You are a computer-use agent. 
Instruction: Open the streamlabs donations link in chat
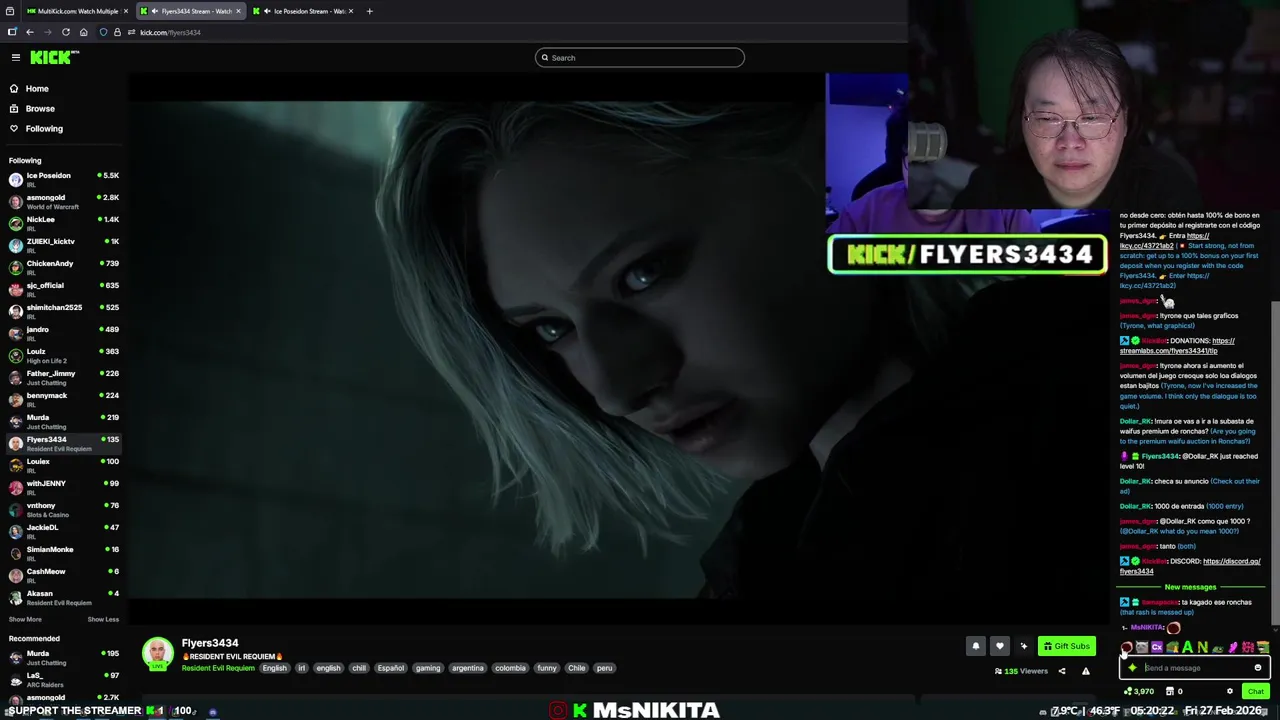tap(1178, 346)
